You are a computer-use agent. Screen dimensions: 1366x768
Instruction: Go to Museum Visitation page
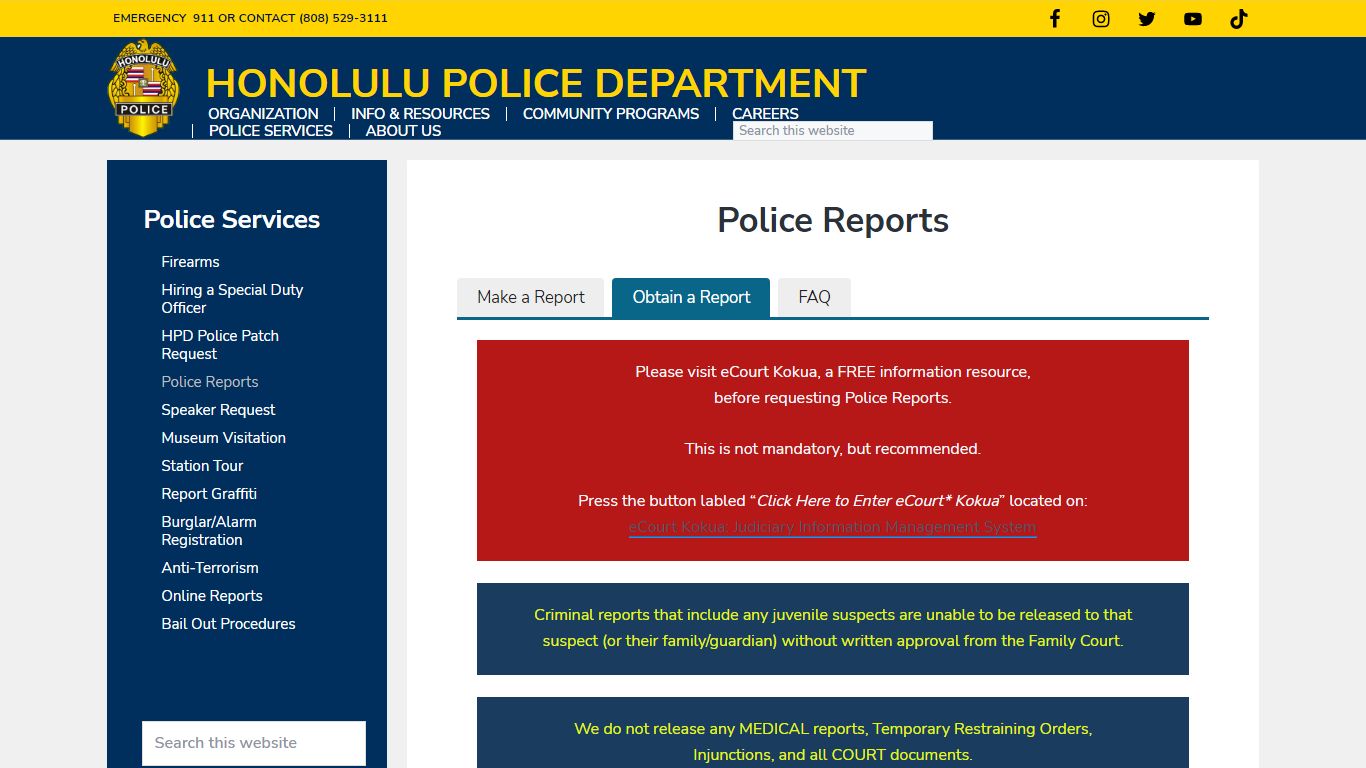tap(224, 438)
